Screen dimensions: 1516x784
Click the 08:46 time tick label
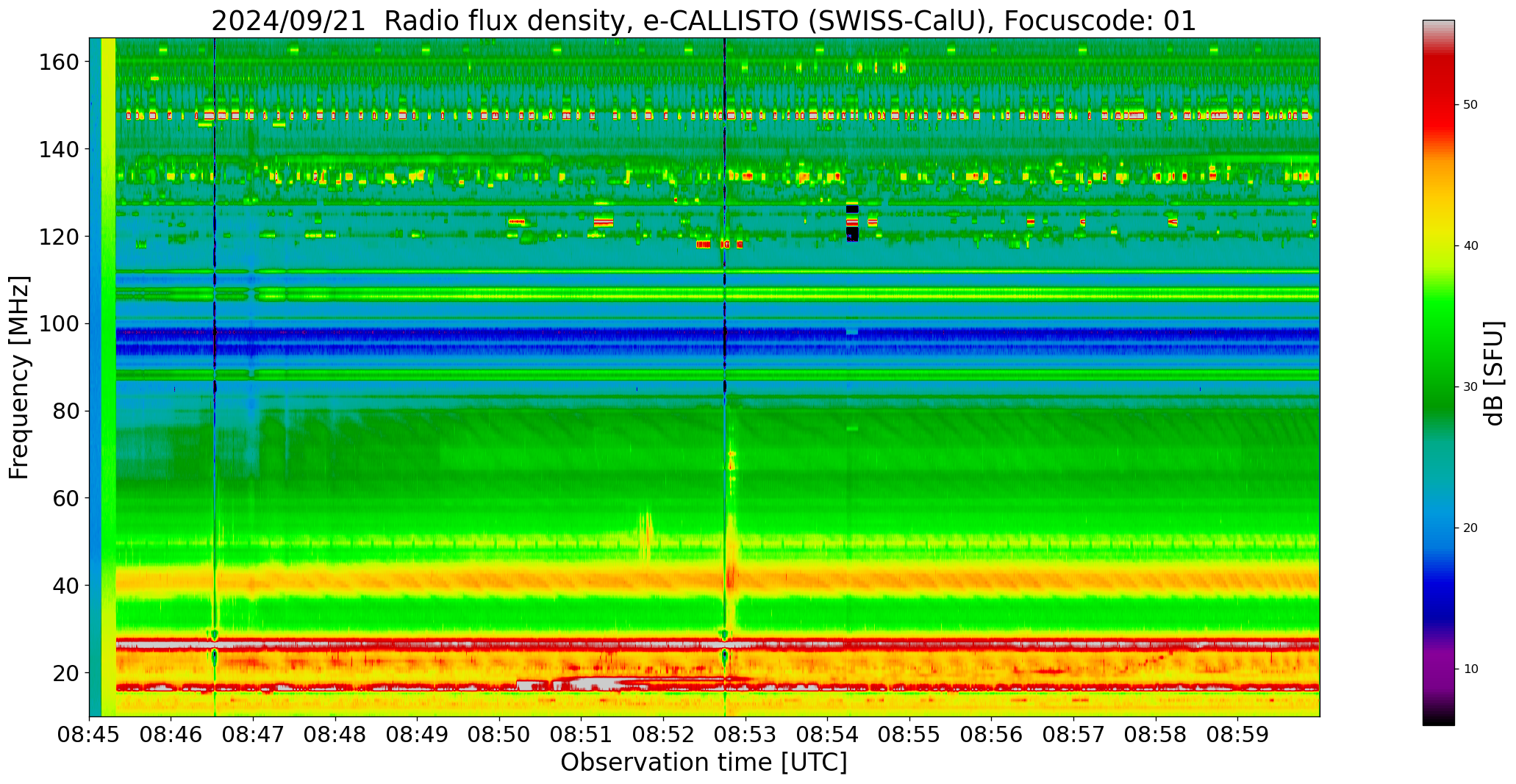pyautogui.click(x=171, y=735)
